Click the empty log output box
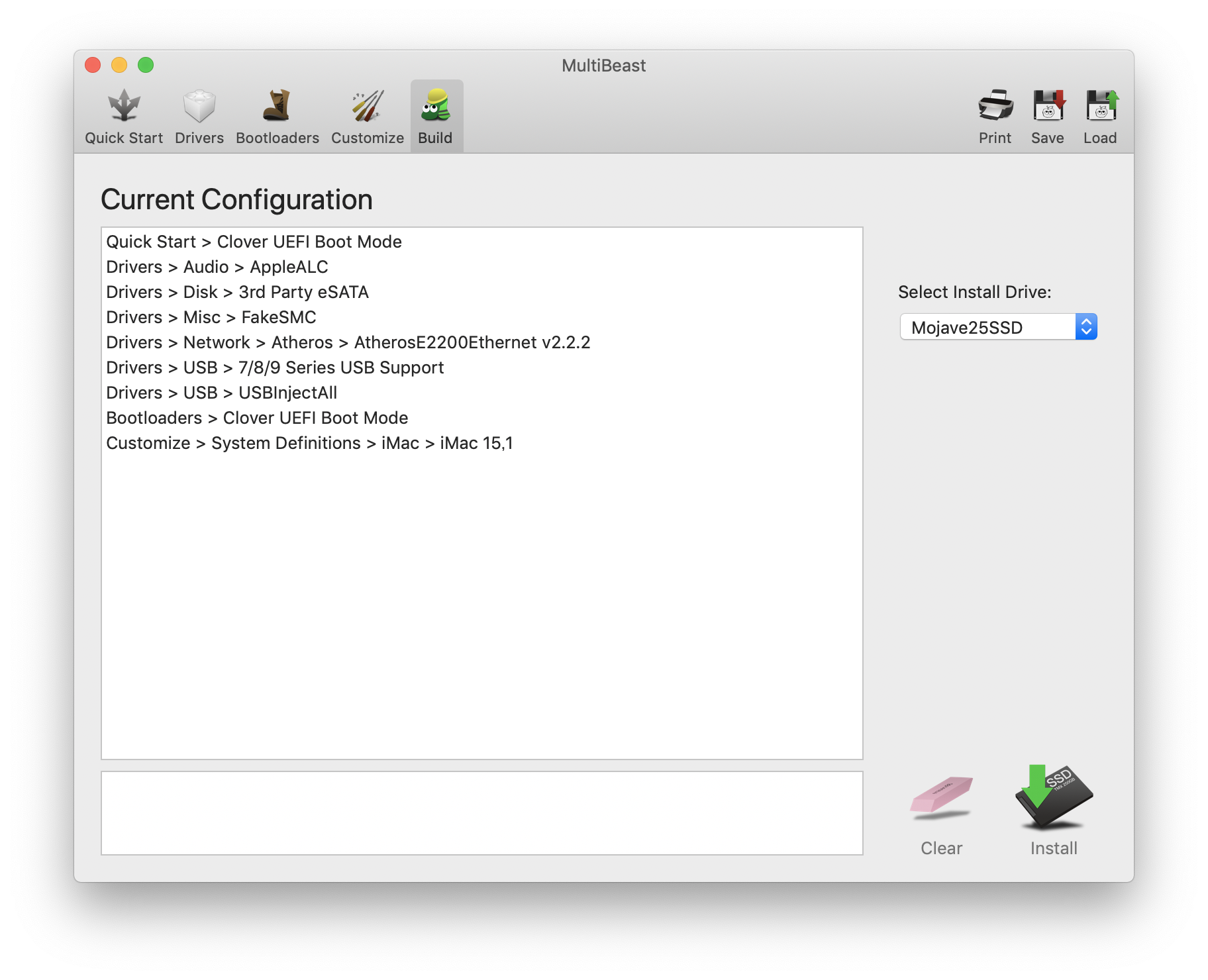Screen dimensions: 1208x980 482,813
